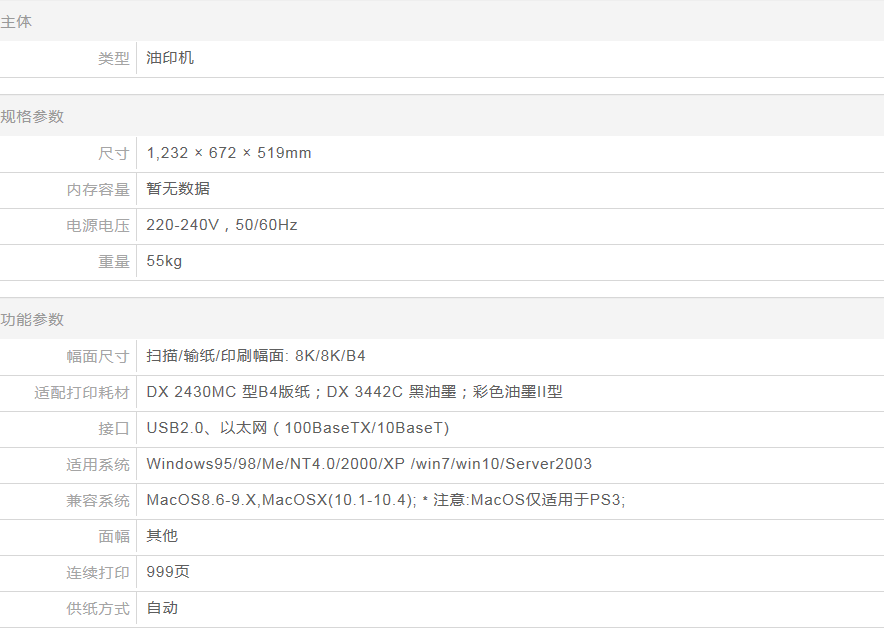The image size is (884, 629).
Task: Click the 规格参数 section header
Action: pos(32,116)
